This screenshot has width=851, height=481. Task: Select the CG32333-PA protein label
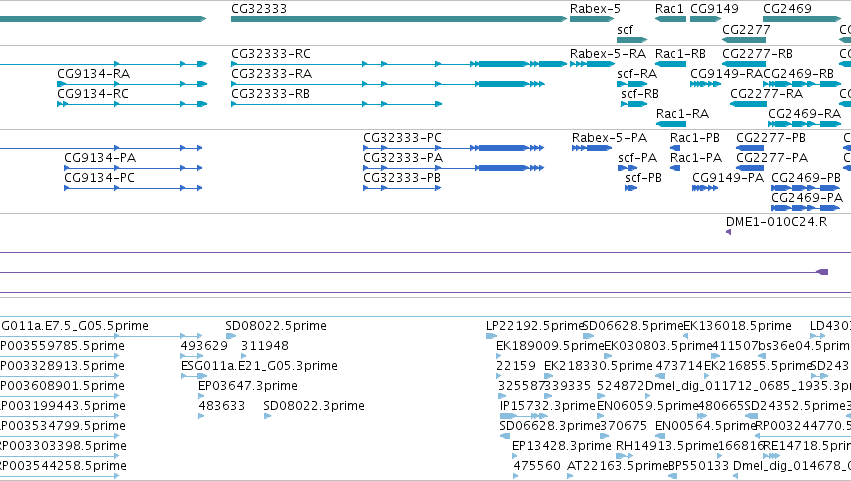coord(403,158)
